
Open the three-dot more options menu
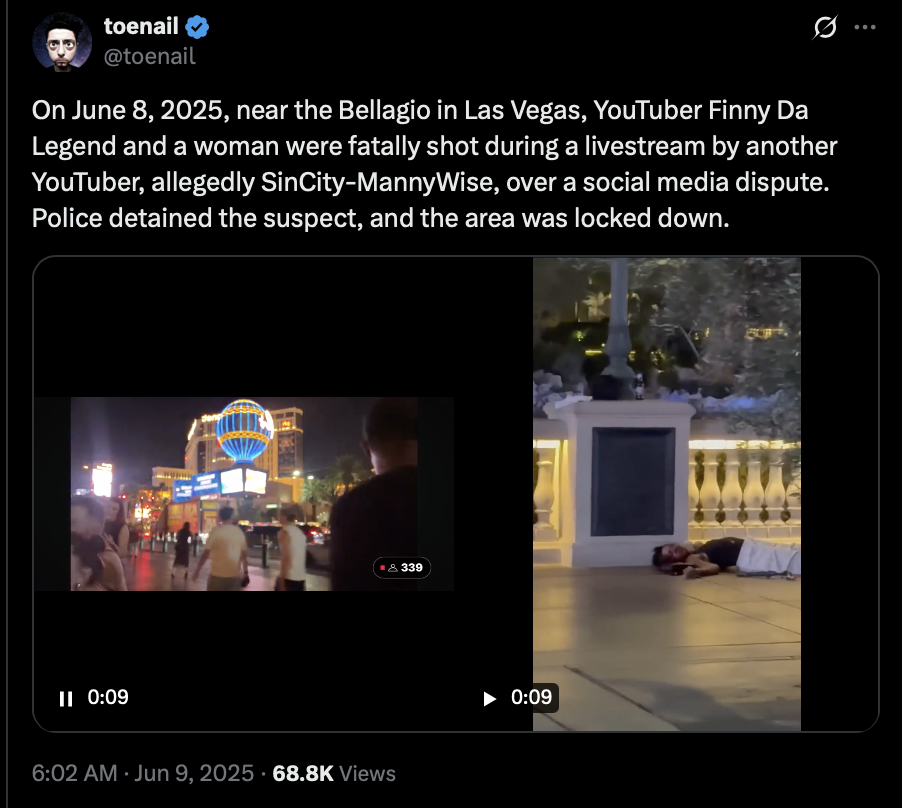(865, 27)
